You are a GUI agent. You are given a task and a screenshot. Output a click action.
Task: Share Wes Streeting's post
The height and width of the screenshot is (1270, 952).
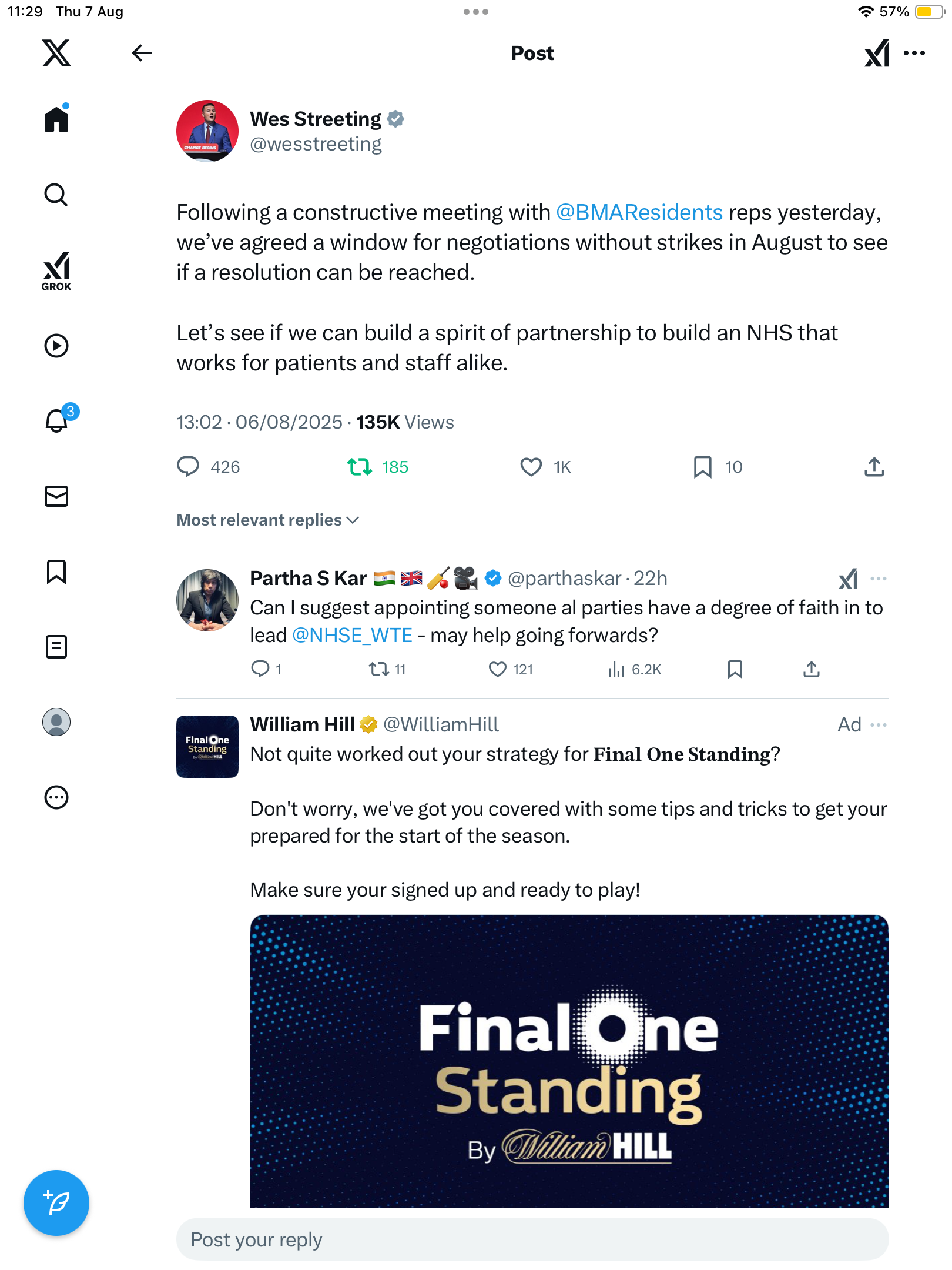click(874, 467)
